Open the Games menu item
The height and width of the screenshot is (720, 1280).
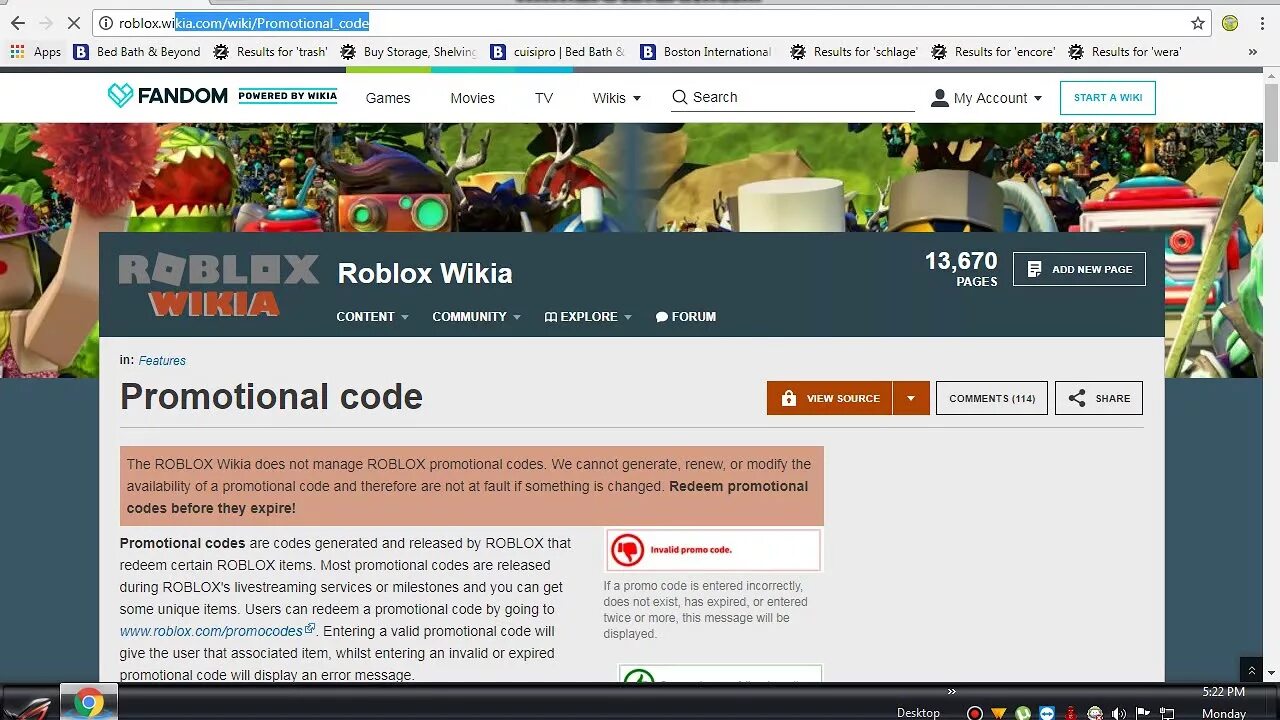pyautogui.click(x=388, y=98)
